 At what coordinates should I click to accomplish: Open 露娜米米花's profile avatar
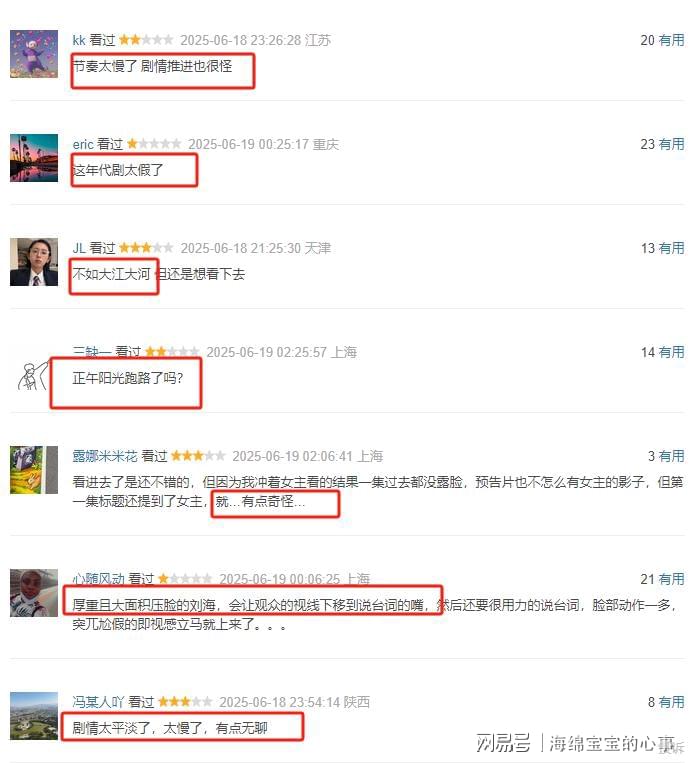coord(34,470)
